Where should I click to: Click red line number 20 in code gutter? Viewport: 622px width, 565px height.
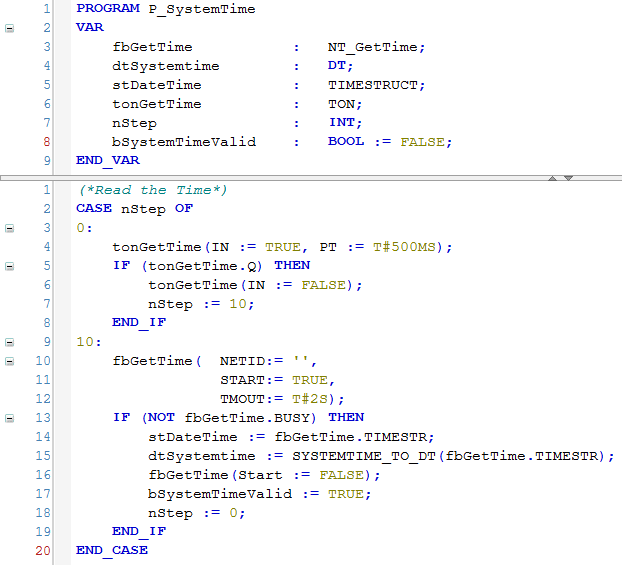point(43,551)
